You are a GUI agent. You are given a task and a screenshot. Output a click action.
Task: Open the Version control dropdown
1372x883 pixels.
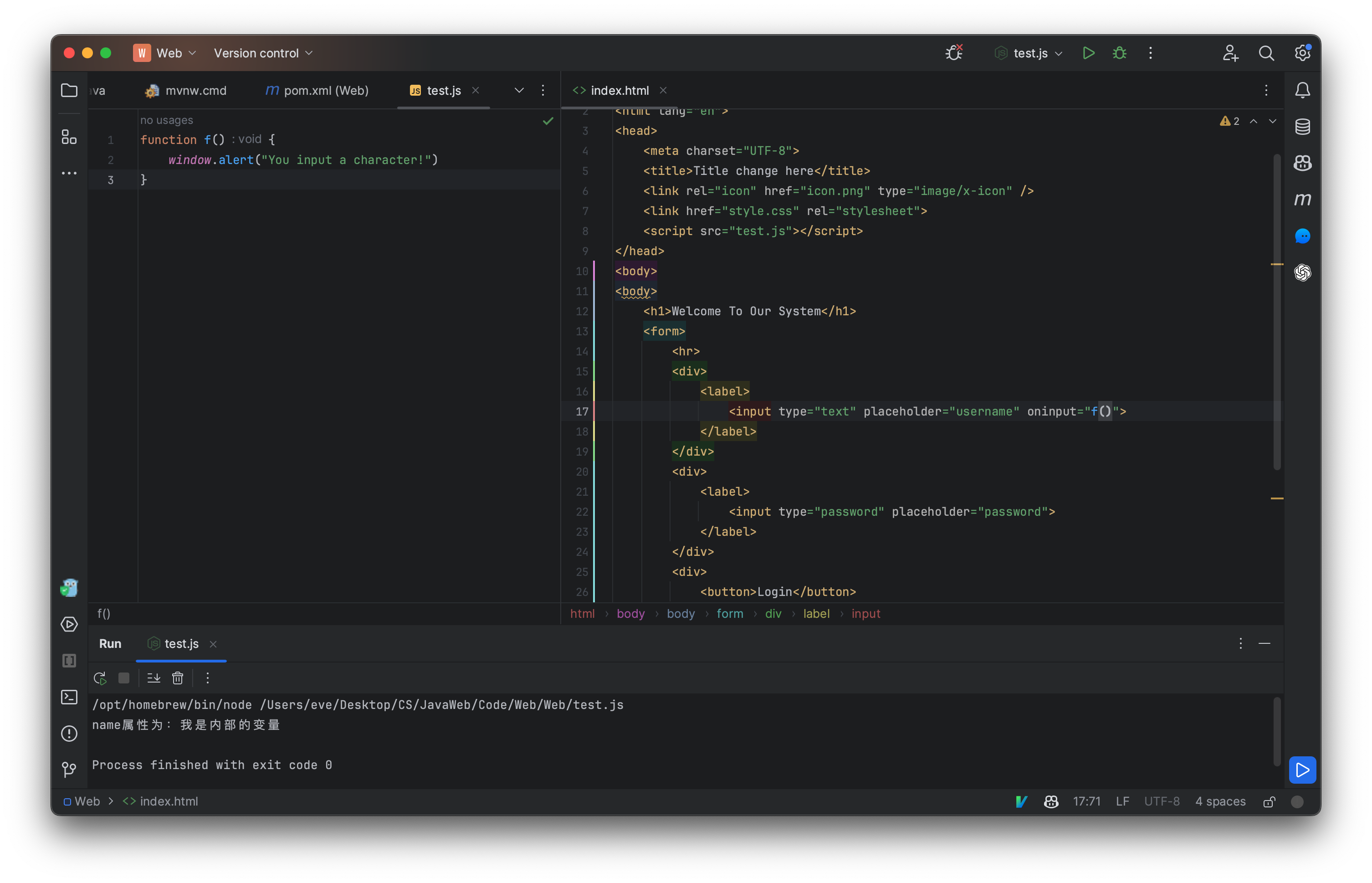tap(264, 53)
